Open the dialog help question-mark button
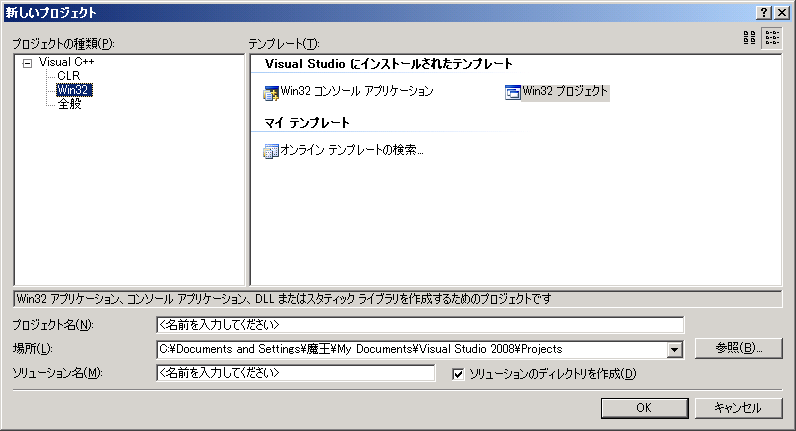 click(x=764, y=13)
